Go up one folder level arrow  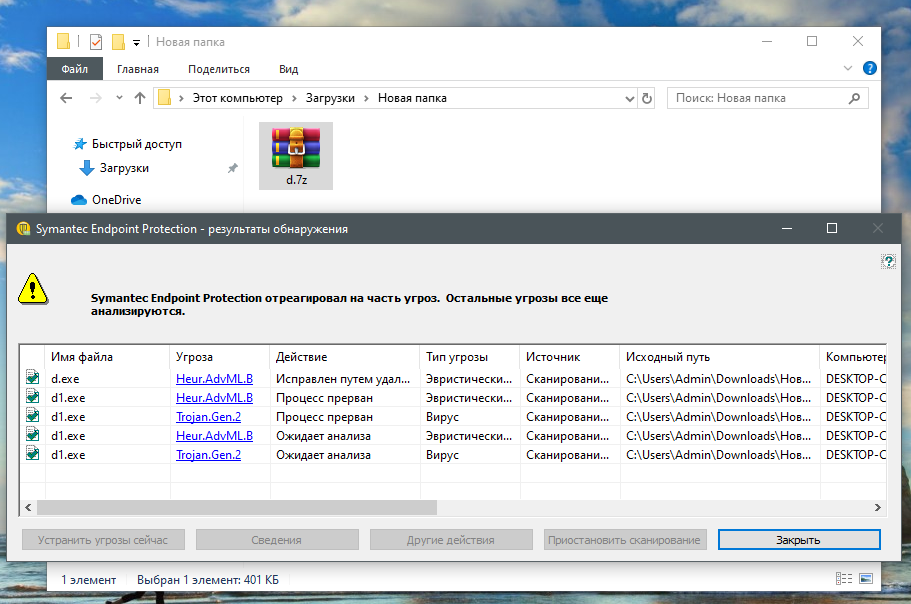click(x=139, y=98)
